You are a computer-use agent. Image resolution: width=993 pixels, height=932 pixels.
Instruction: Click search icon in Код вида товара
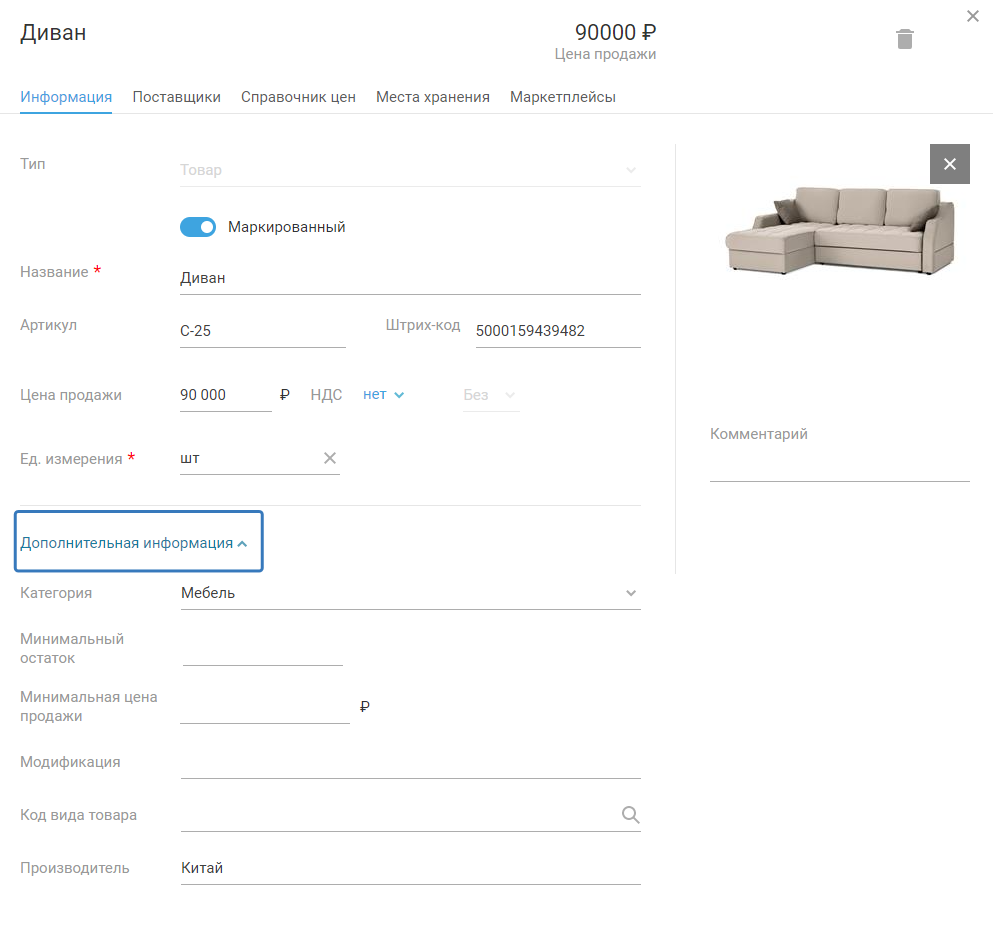click(630, 815)
